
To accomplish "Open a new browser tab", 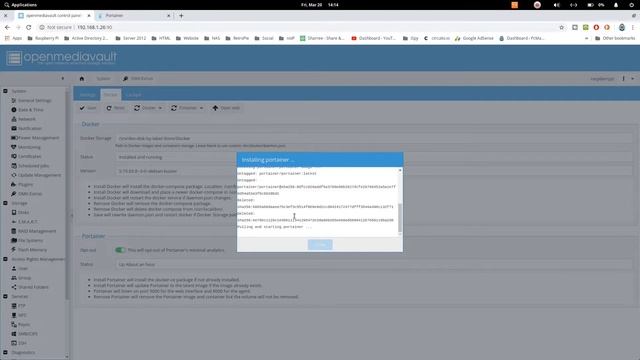I will [181, 16].
